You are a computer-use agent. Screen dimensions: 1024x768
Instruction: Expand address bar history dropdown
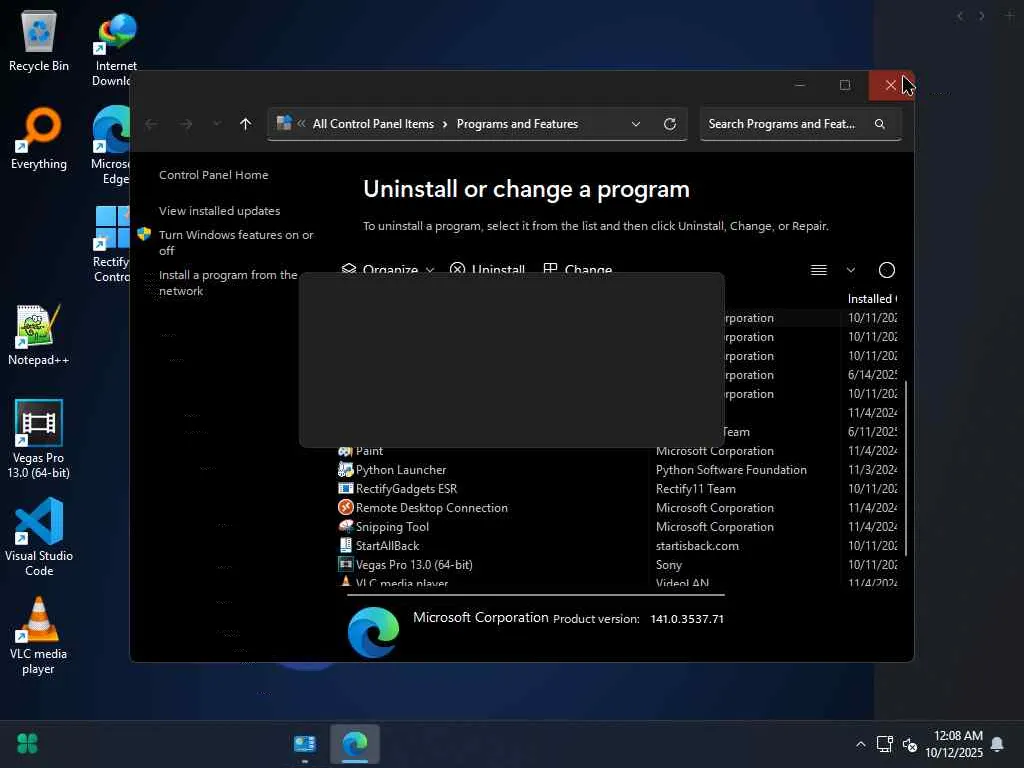coord(635,124)
